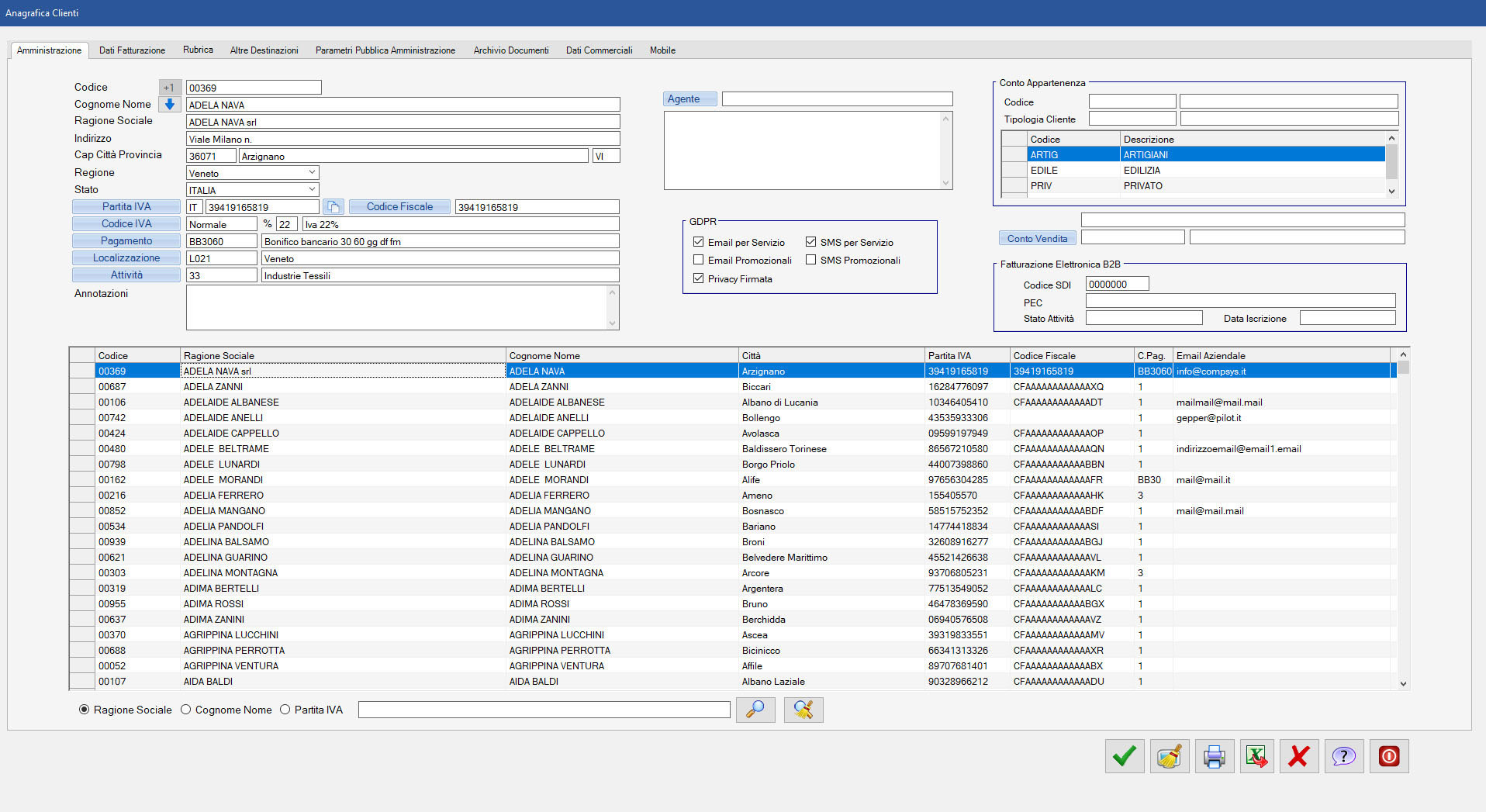Click the blue down arrow beside Cognome Nome
The image size is (1486, 812).
point(169,105)
